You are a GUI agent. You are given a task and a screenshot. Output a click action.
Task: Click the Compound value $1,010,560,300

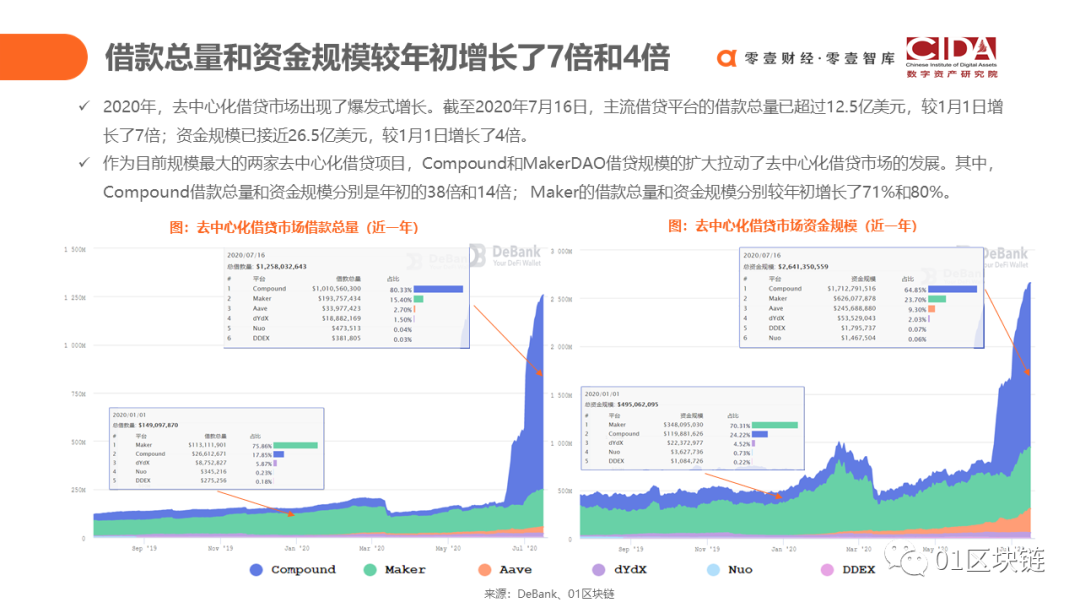(336, 289)
